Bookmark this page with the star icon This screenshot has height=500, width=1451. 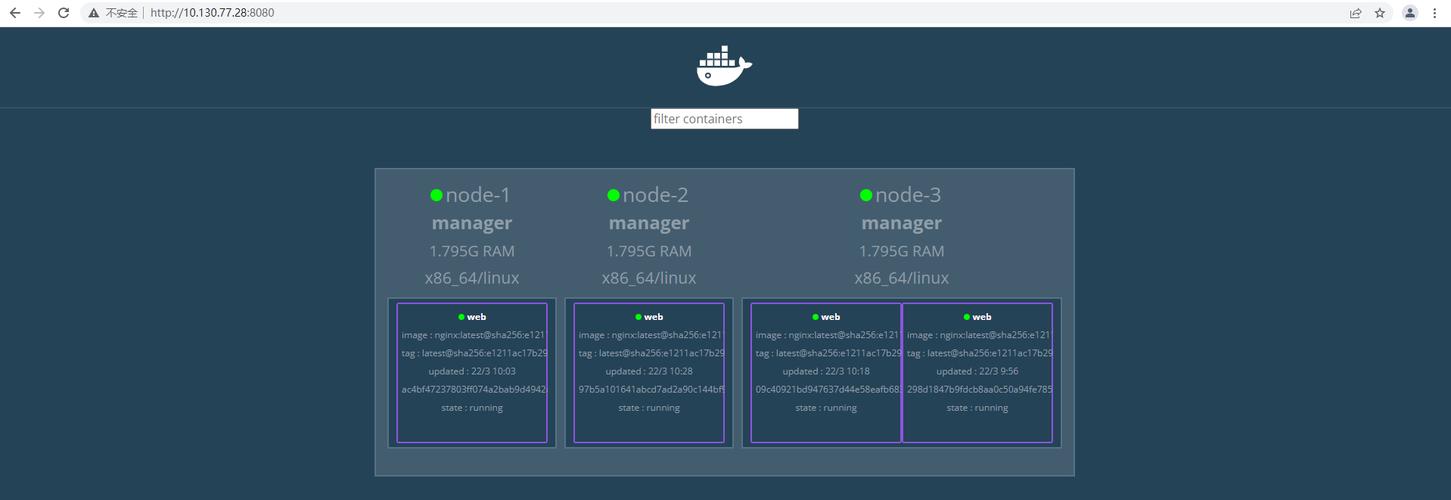pos(1380,13)
